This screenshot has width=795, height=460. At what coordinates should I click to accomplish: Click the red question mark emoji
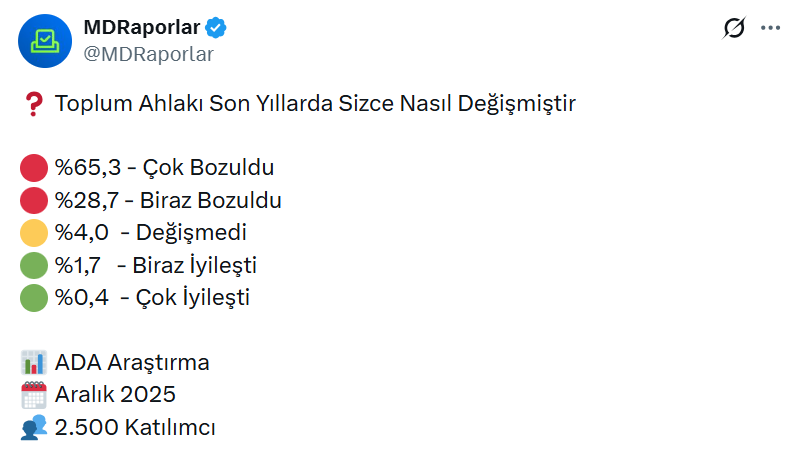coord(33,104)
